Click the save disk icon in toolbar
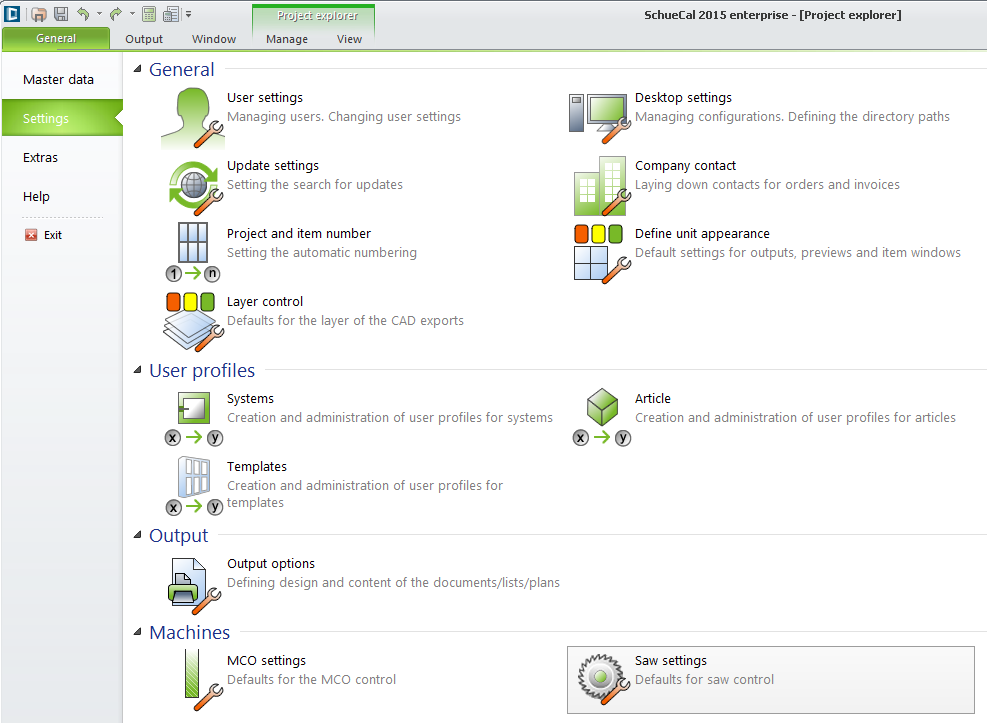Image resolution: width=987 pixels, height=723 pixels. coord(61,14)
